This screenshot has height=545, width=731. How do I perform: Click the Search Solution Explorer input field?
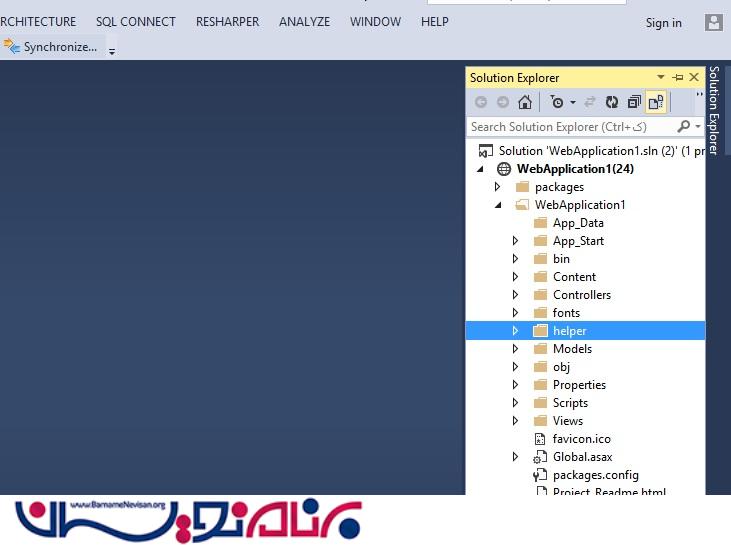(570, 127)
